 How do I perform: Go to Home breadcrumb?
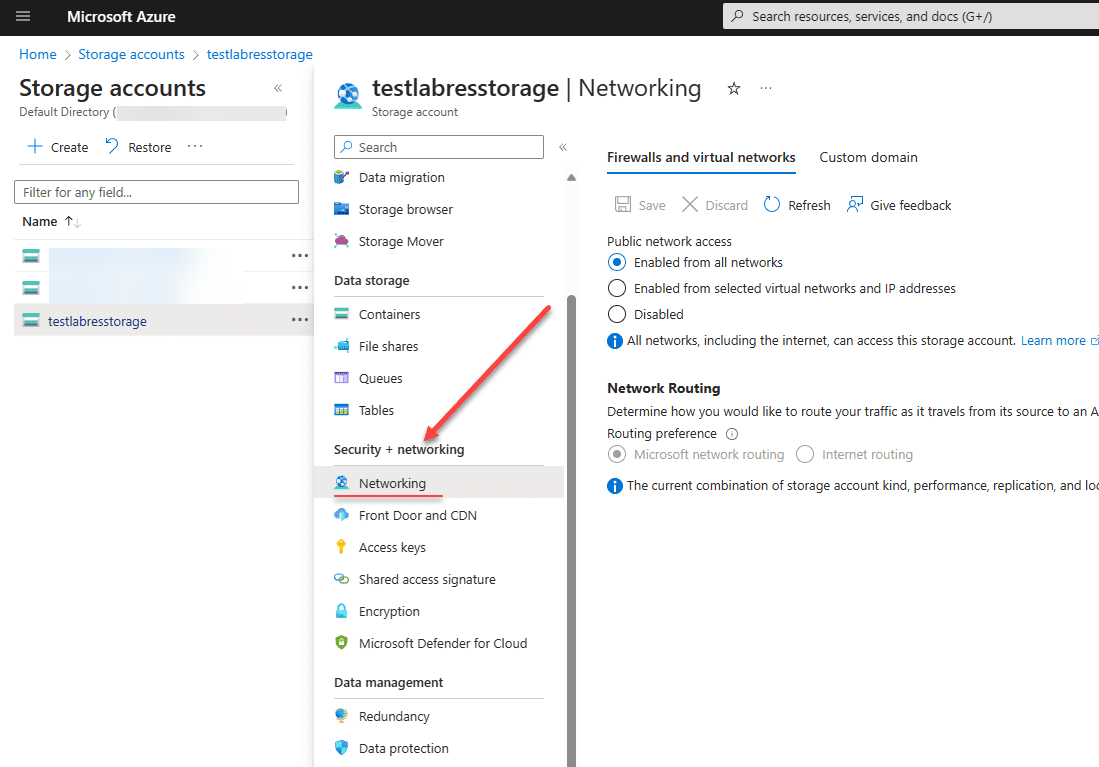[38, 55]
